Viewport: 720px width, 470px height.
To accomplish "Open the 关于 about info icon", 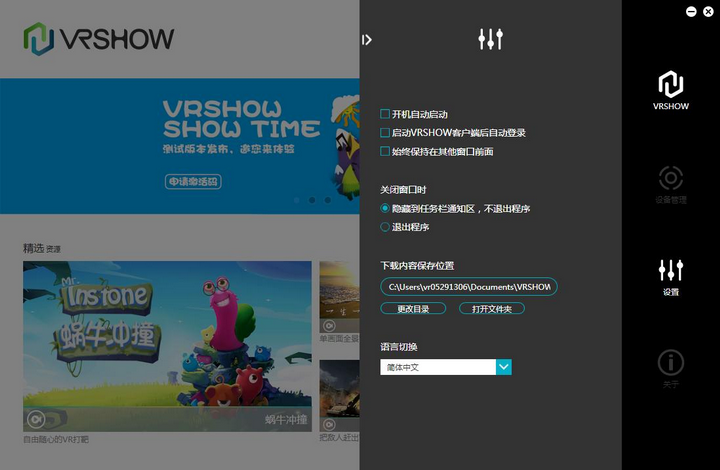I will 671,369.
